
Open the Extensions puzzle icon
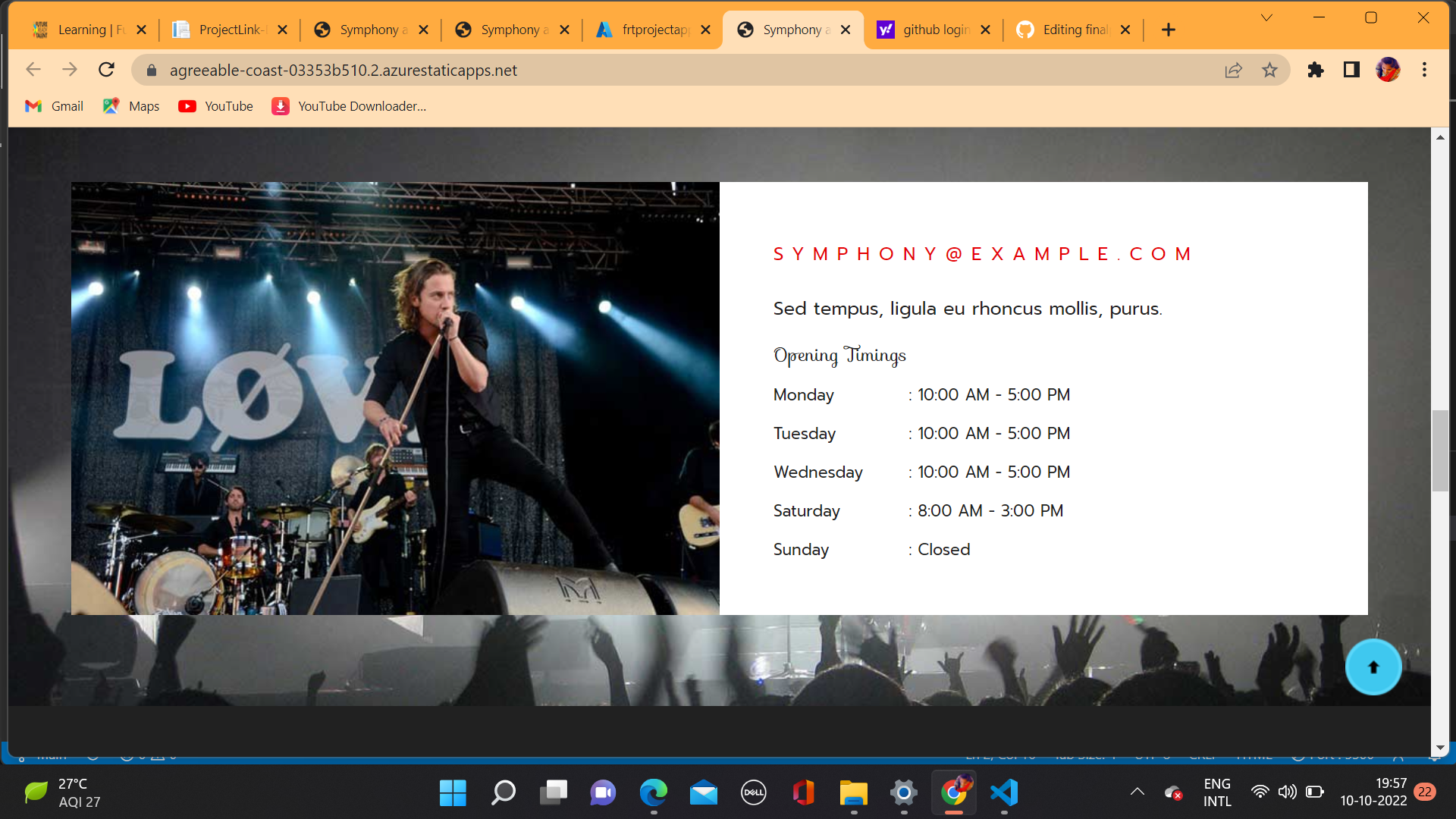click(x=1316, y=70)
